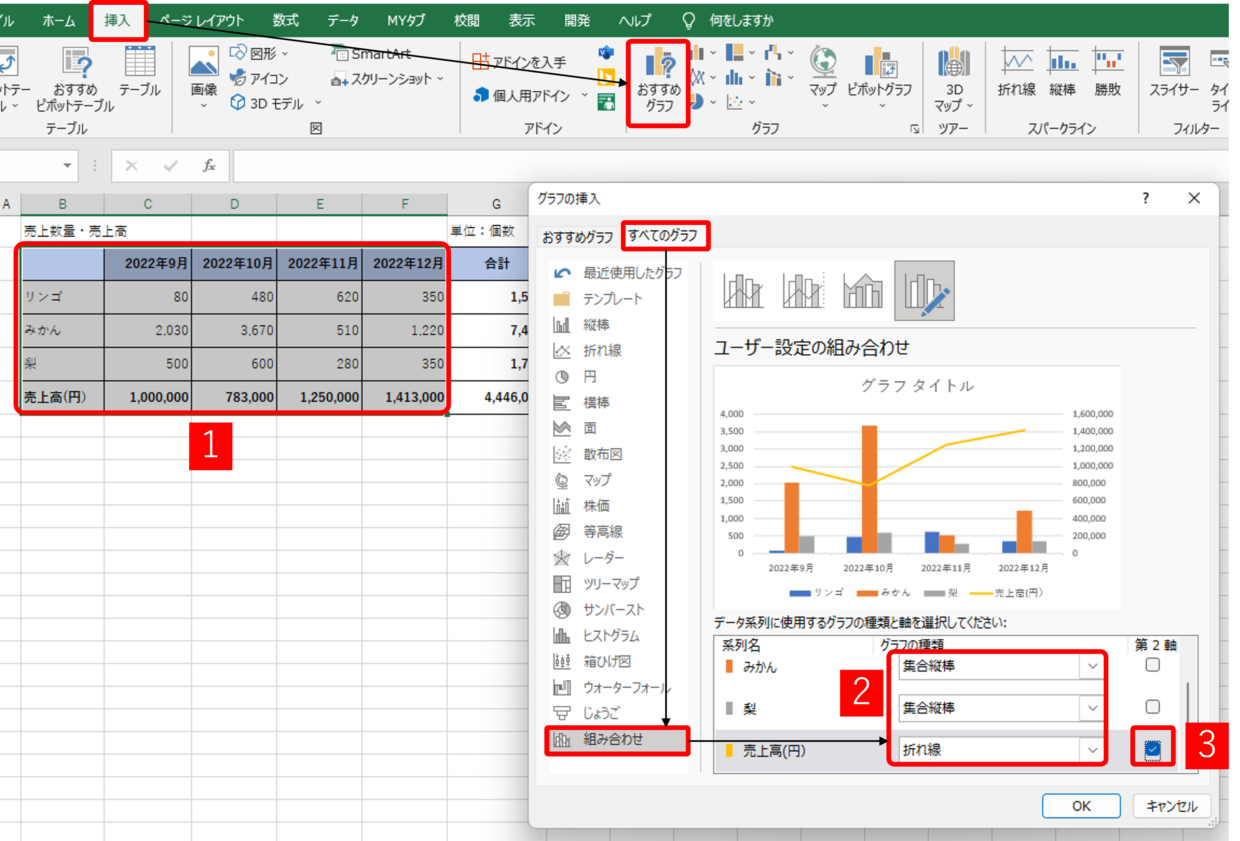
Task: Insert a 勝敗 sparkline
Action: pos(1108,72)
